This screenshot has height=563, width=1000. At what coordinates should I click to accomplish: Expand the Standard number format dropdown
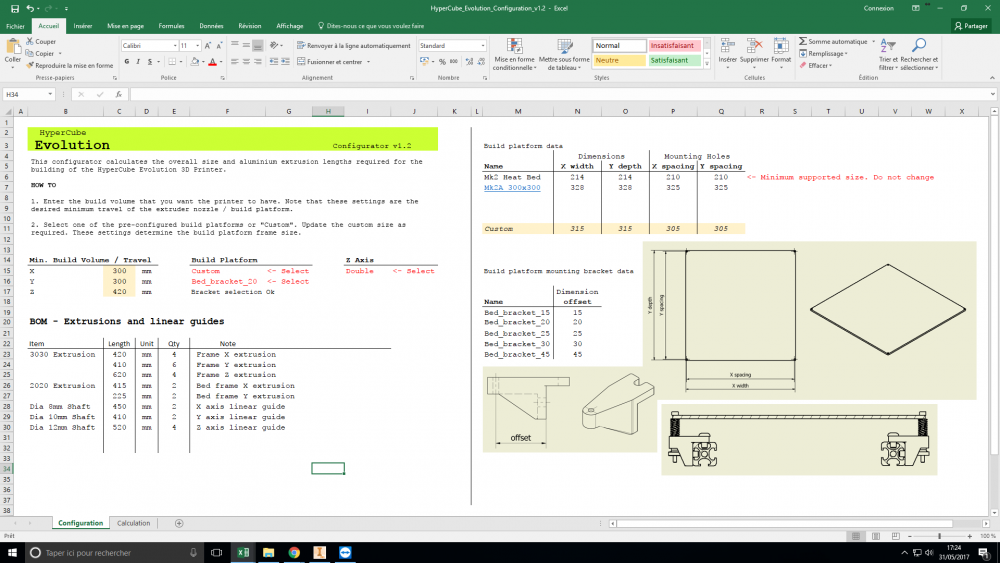pos(482,46)
